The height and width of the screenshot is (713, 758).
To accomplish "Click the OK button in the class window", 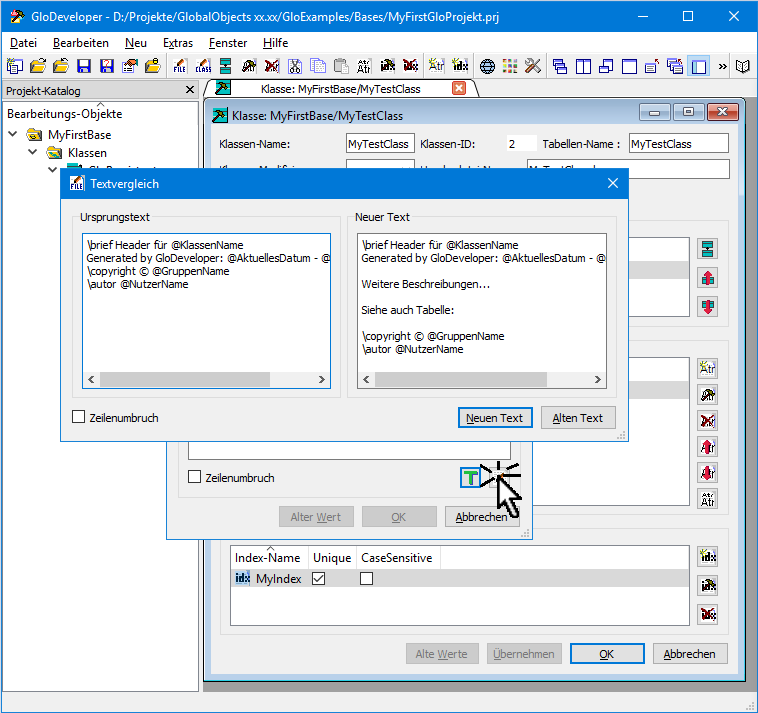I will [x=607, y=654].
